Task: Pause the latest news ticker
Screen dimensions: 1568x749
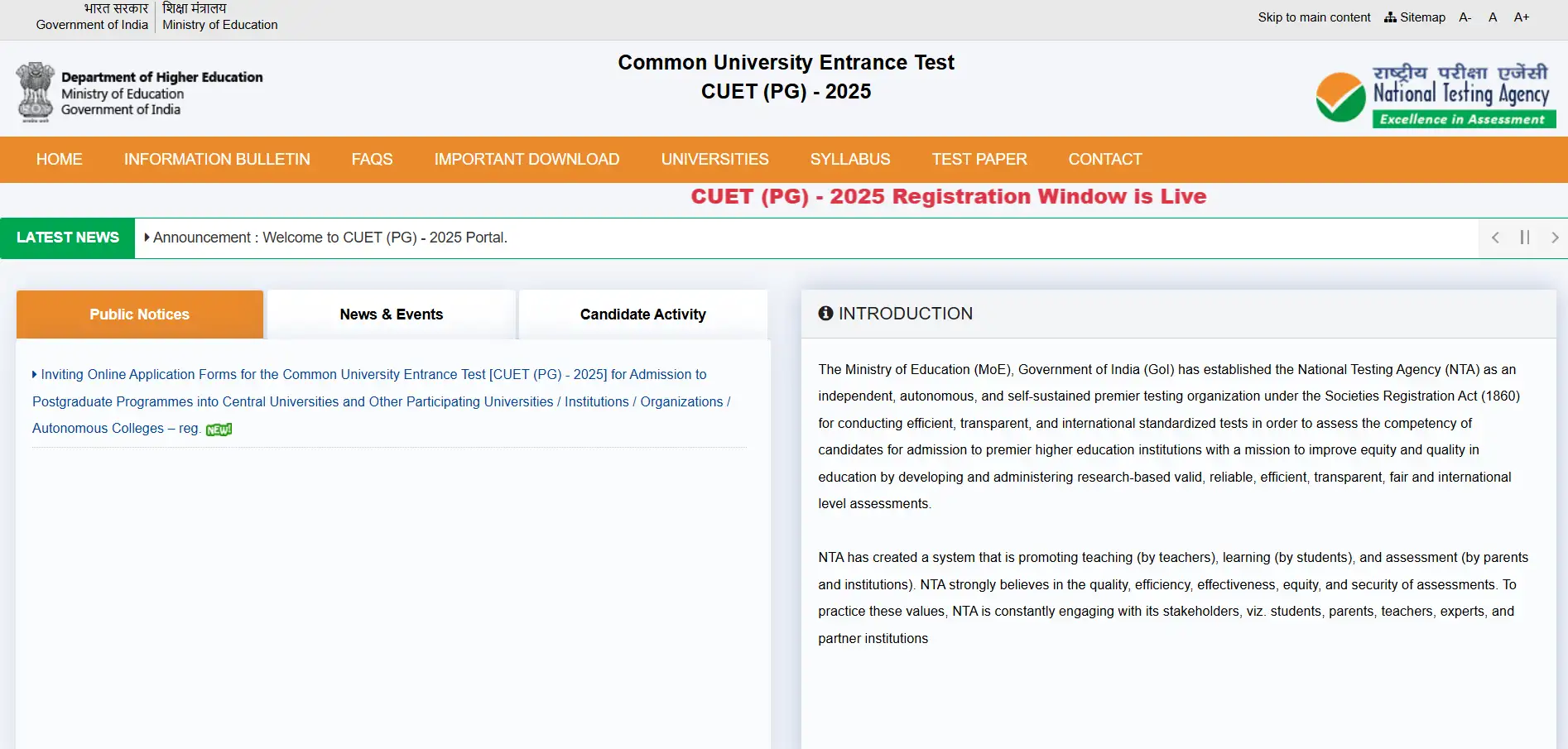Action: (1525, 238)
